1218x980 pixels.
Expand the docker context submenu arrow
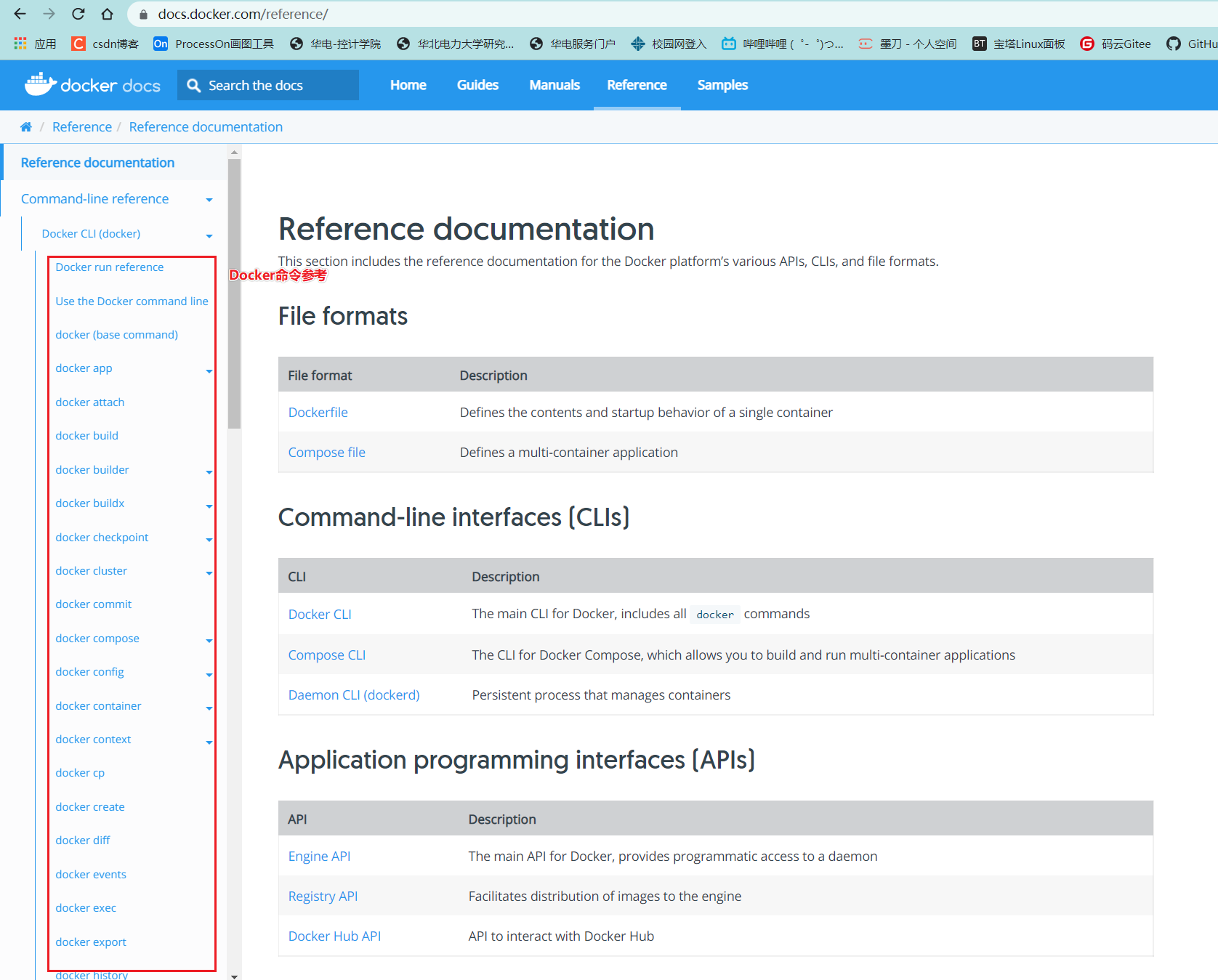pyautogui.click(x=209, y=742)
